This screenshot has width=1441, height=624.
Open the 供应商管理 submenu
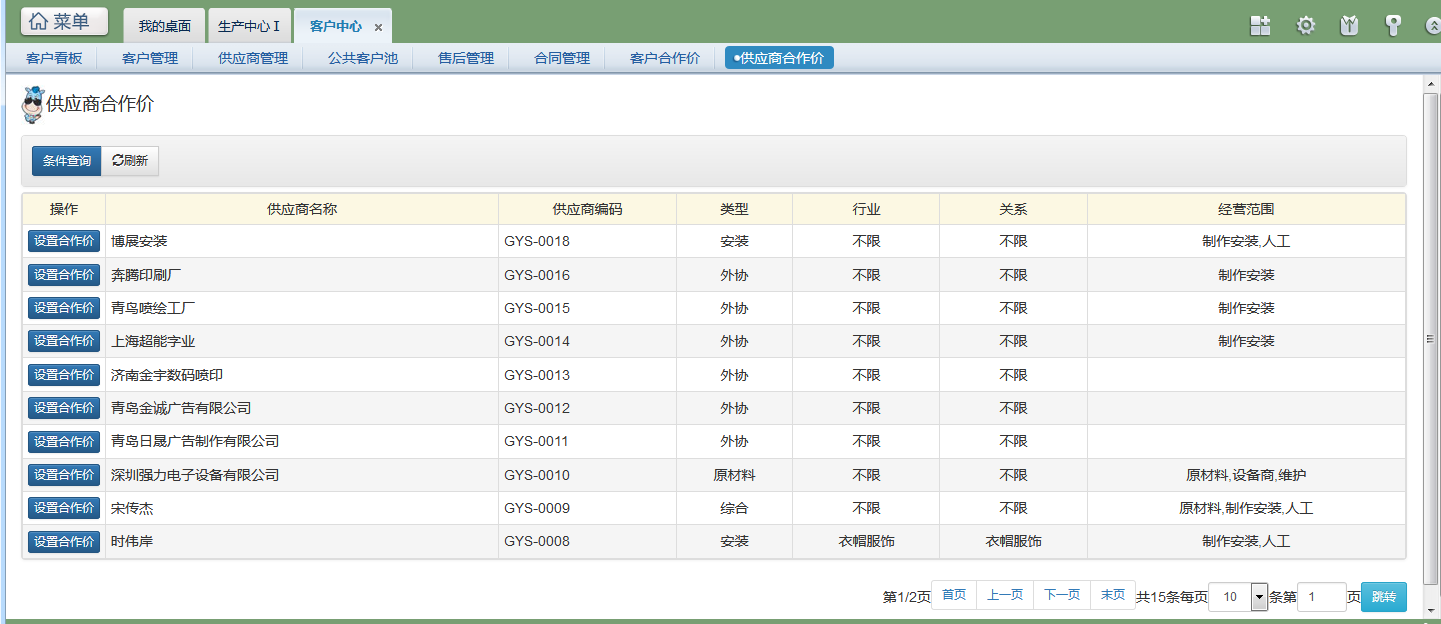[x=253, y=58]
